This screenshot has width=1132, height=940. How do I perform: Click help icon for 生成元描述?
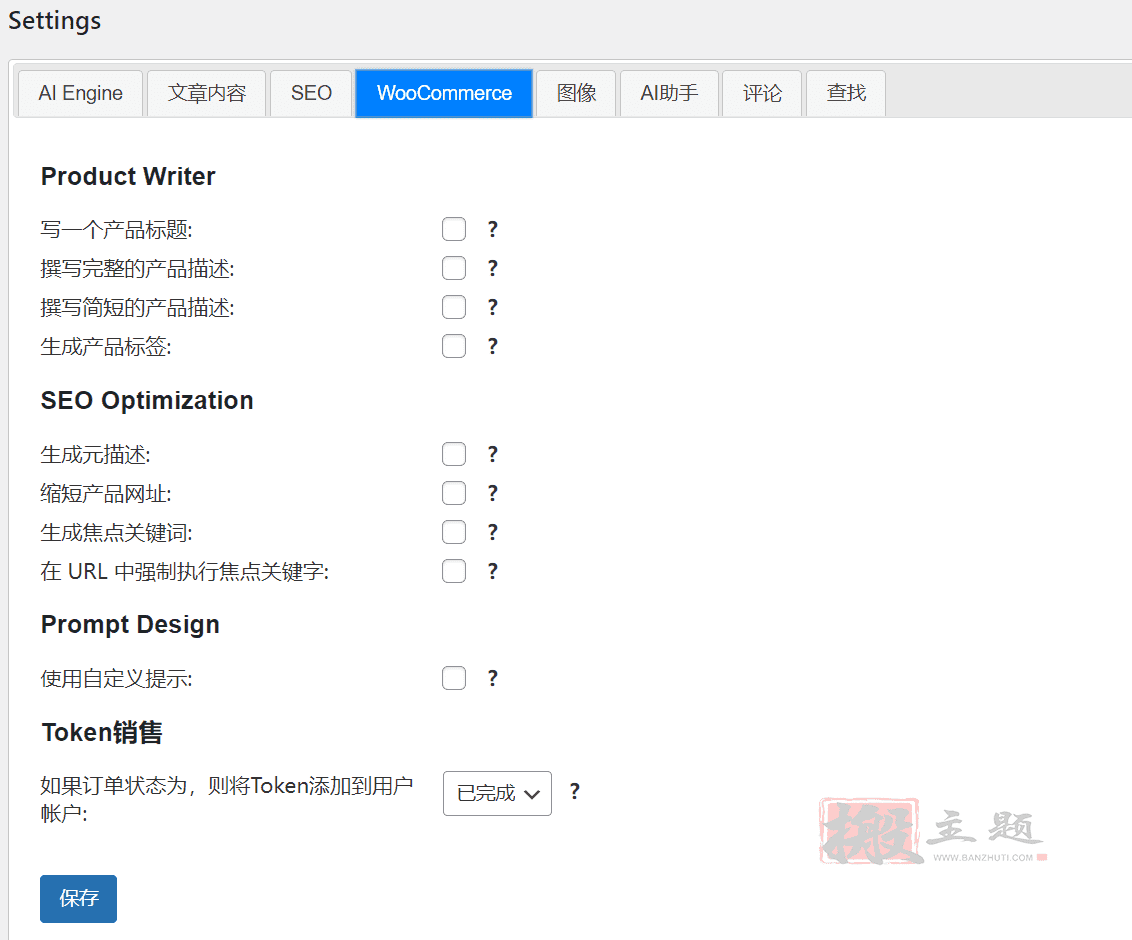point(492,455)
